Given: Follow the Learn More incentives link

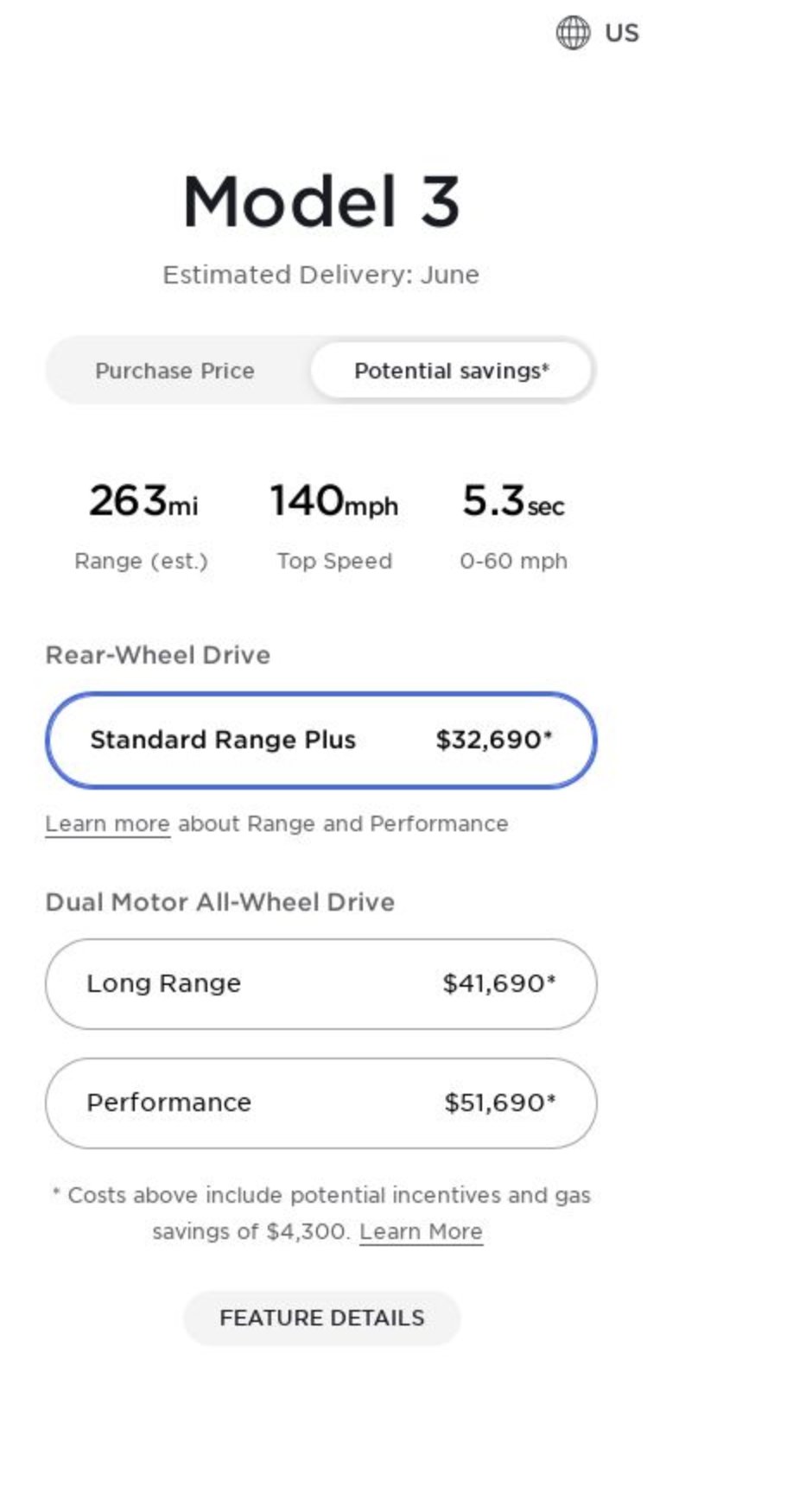Looking at the screenshot, I should [421, 1231].
